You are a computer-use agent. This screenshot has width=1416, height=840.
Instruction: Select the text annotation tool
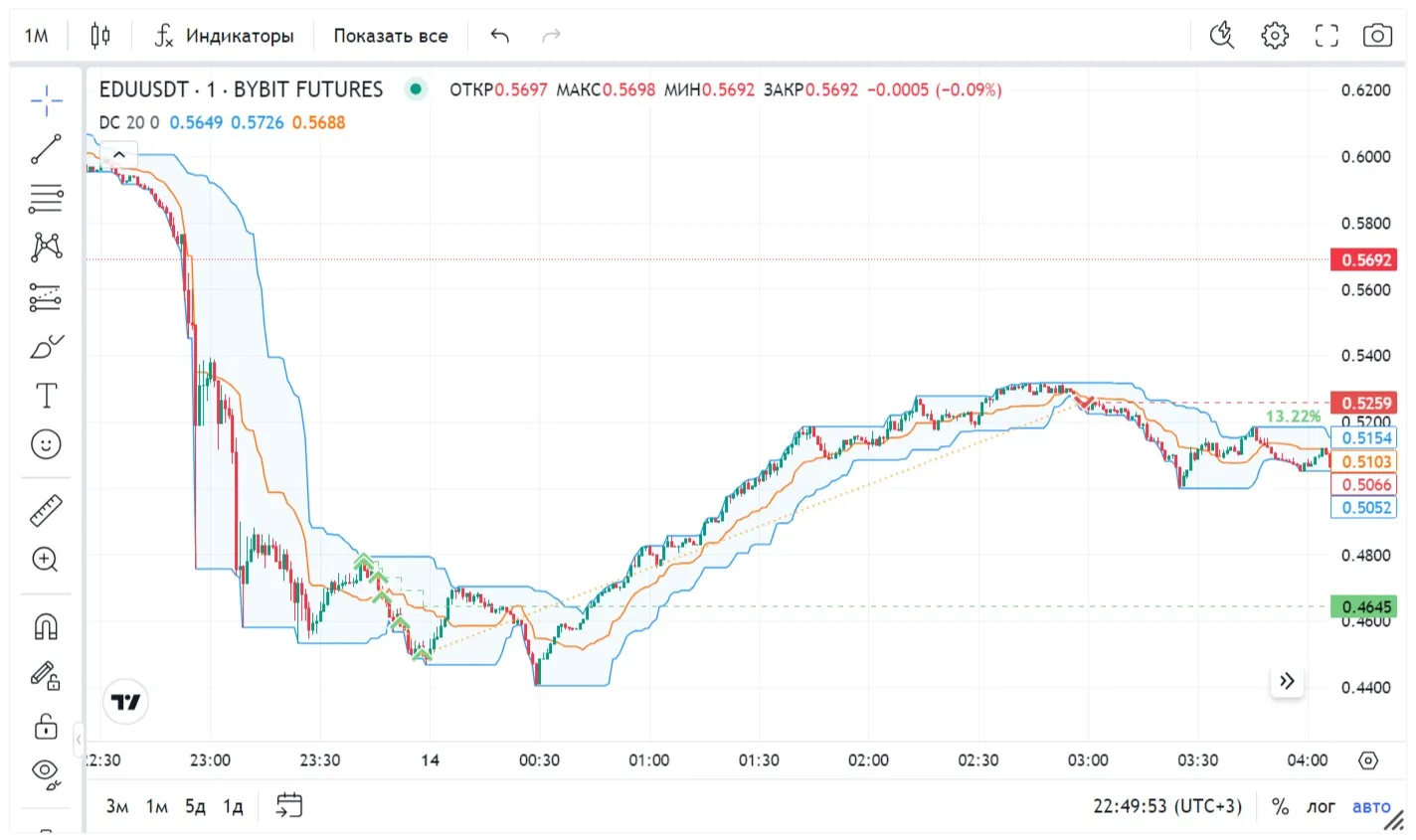click(46, 396)
